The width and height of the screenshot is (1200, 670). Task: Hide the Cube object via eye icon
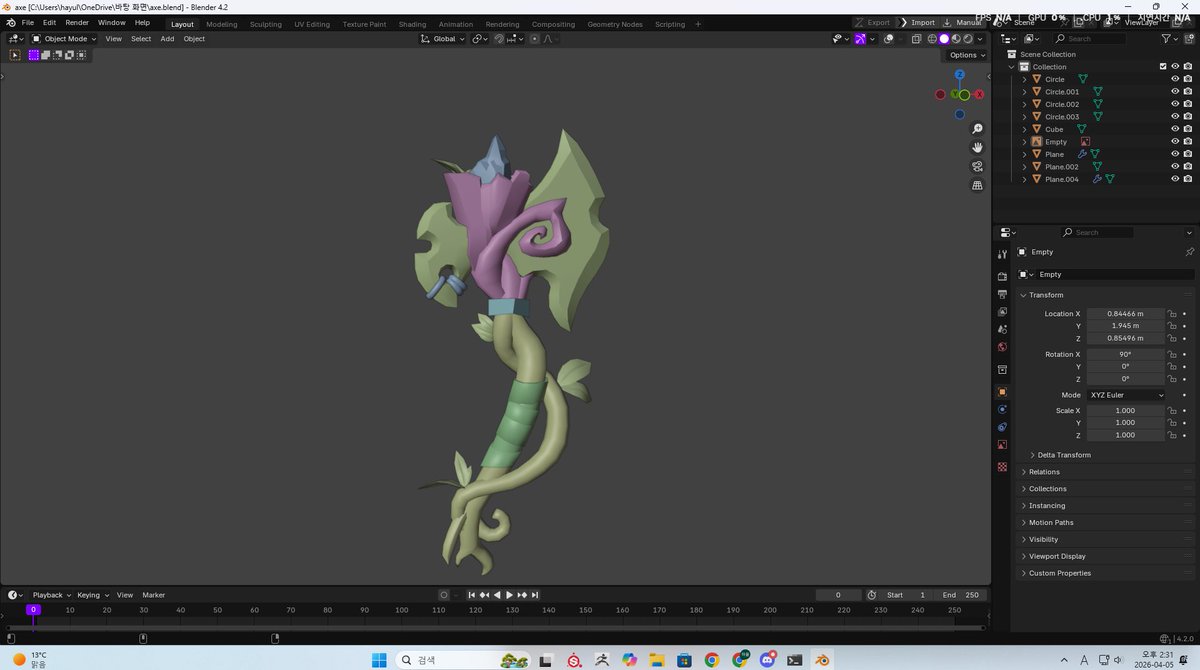pyautogui.click(x=1175, y=129)
